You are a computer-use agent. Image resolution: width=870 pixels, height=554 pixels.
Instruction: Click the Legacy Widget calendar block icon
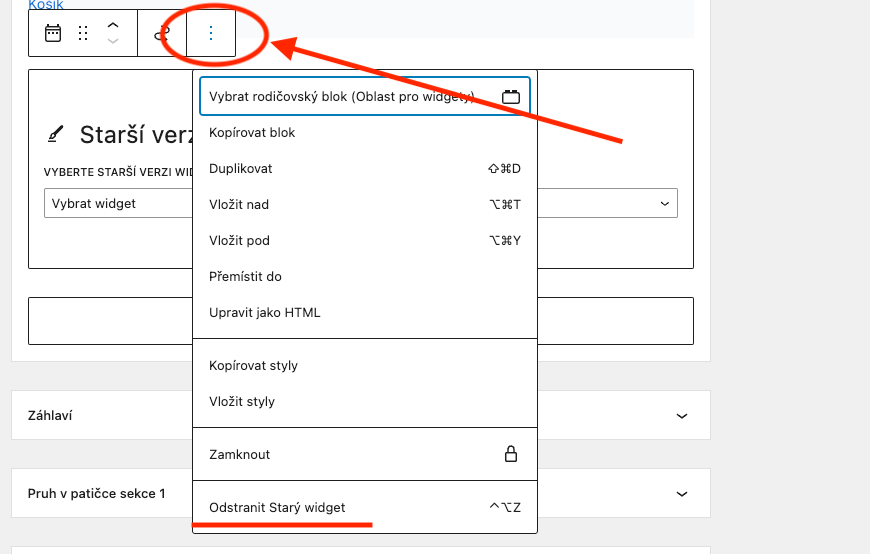(x=53, y=33)
